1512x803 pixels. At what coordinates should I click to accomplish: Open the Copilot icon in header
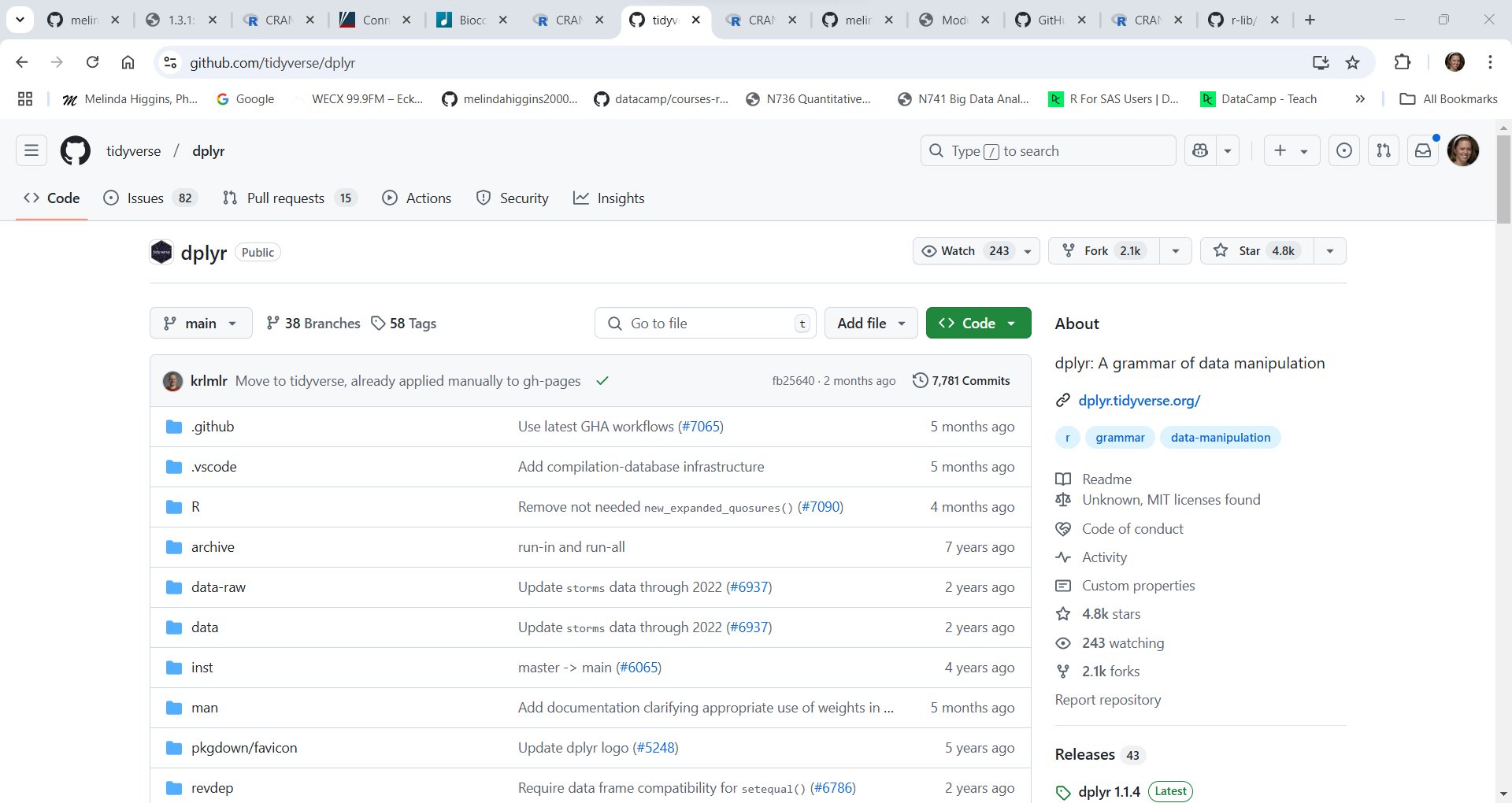(x=1200, y=150)
